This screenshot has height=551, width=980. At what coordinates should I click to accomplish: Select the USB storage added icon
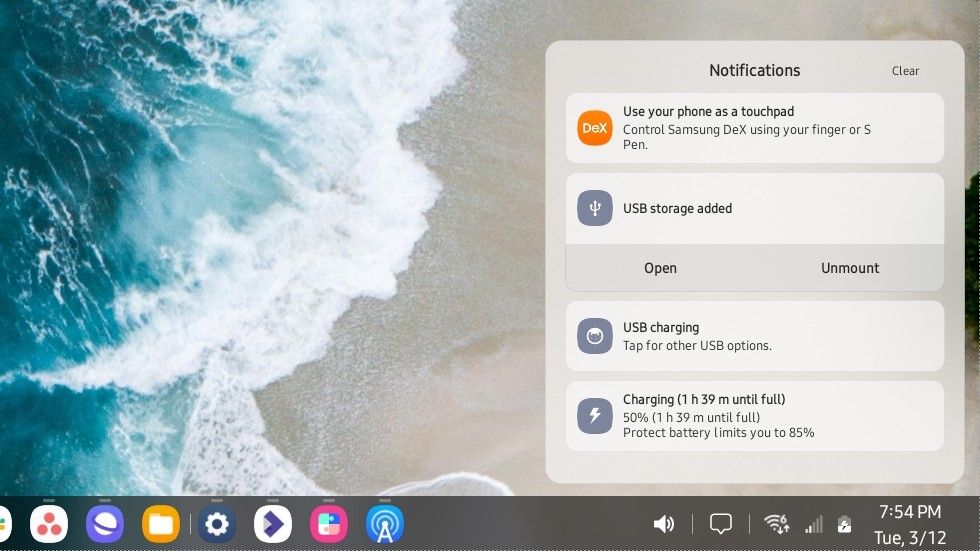[594, 208]
